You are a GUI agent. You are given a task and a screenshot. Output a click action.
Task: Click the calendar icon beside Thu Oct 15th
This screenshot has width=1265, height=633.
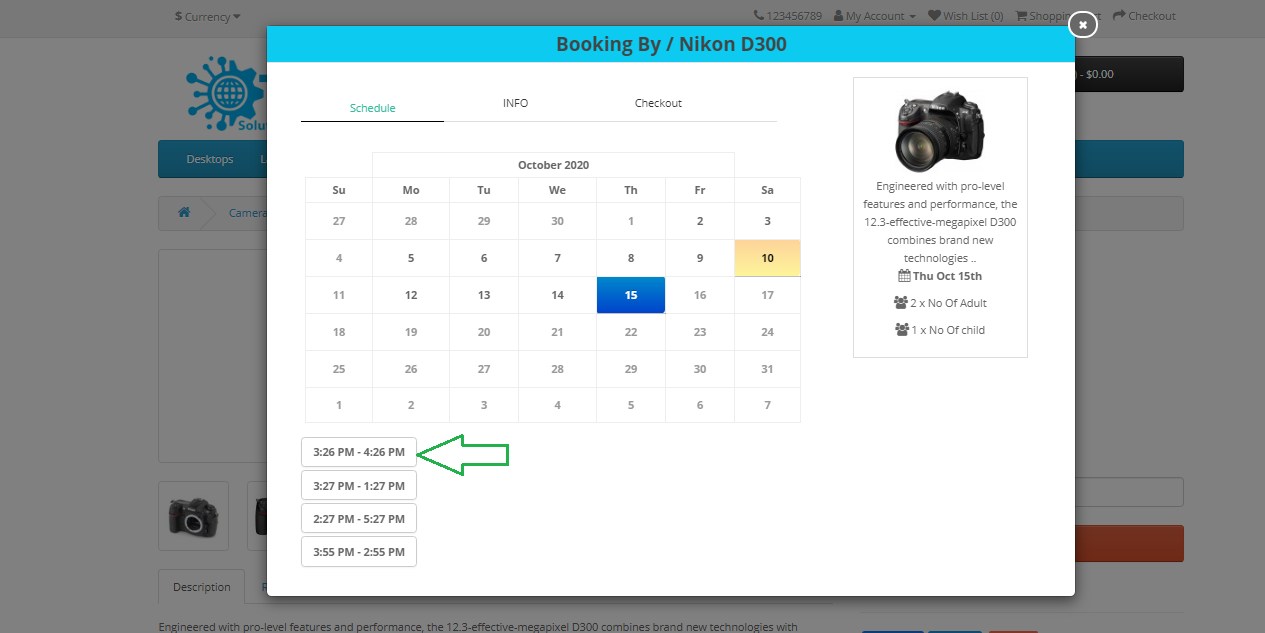click(904, 276)
